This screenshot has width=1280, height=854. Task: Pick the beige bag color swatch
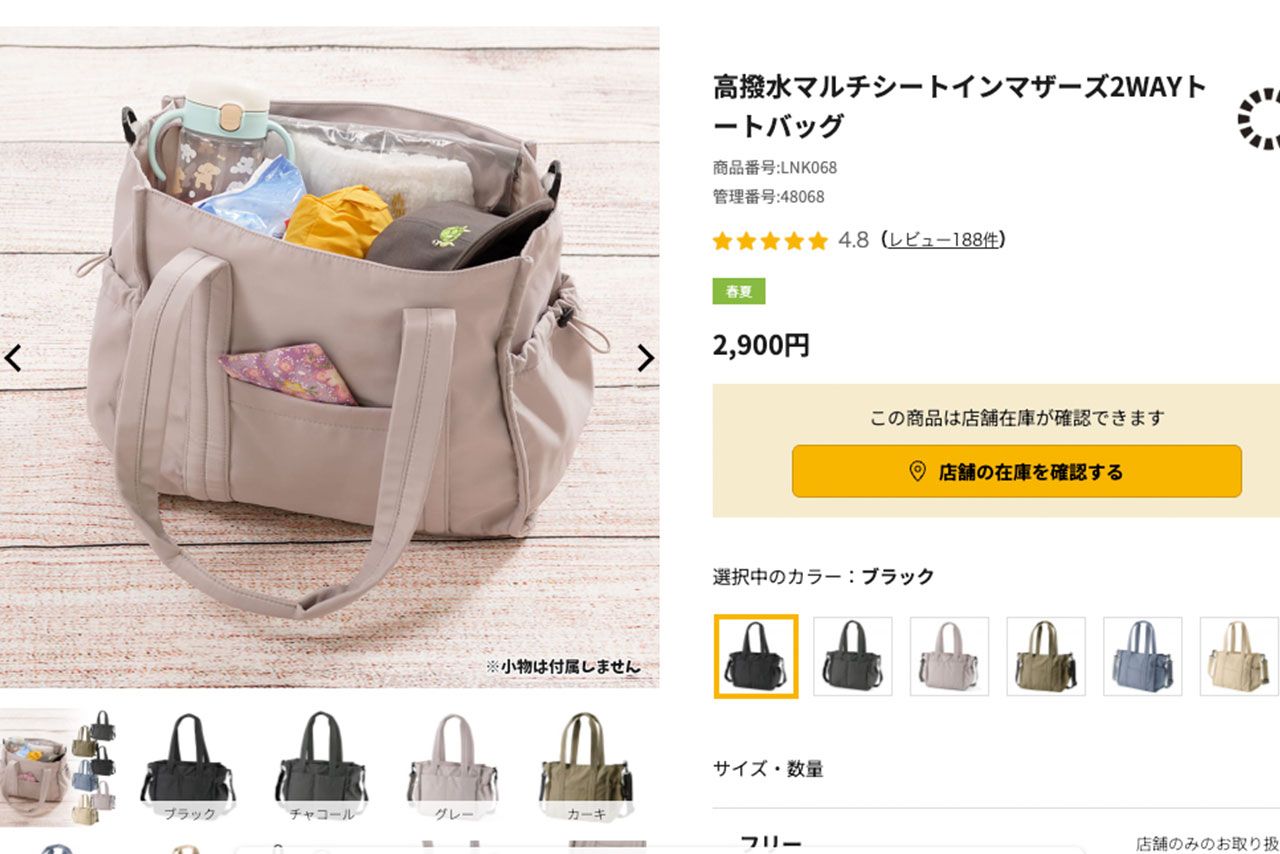click(1239, 656)
